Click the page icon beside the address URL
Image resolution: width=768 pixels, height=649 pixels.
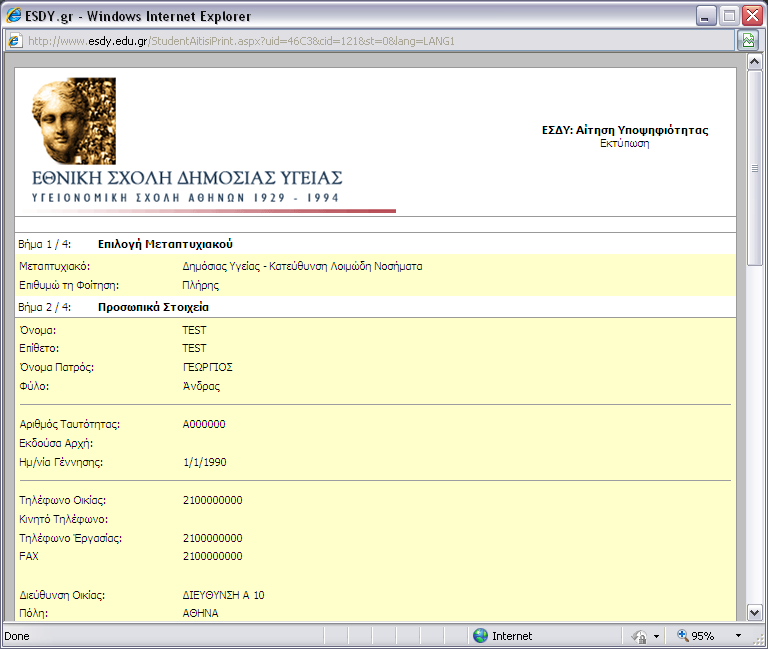click(15, 41)
